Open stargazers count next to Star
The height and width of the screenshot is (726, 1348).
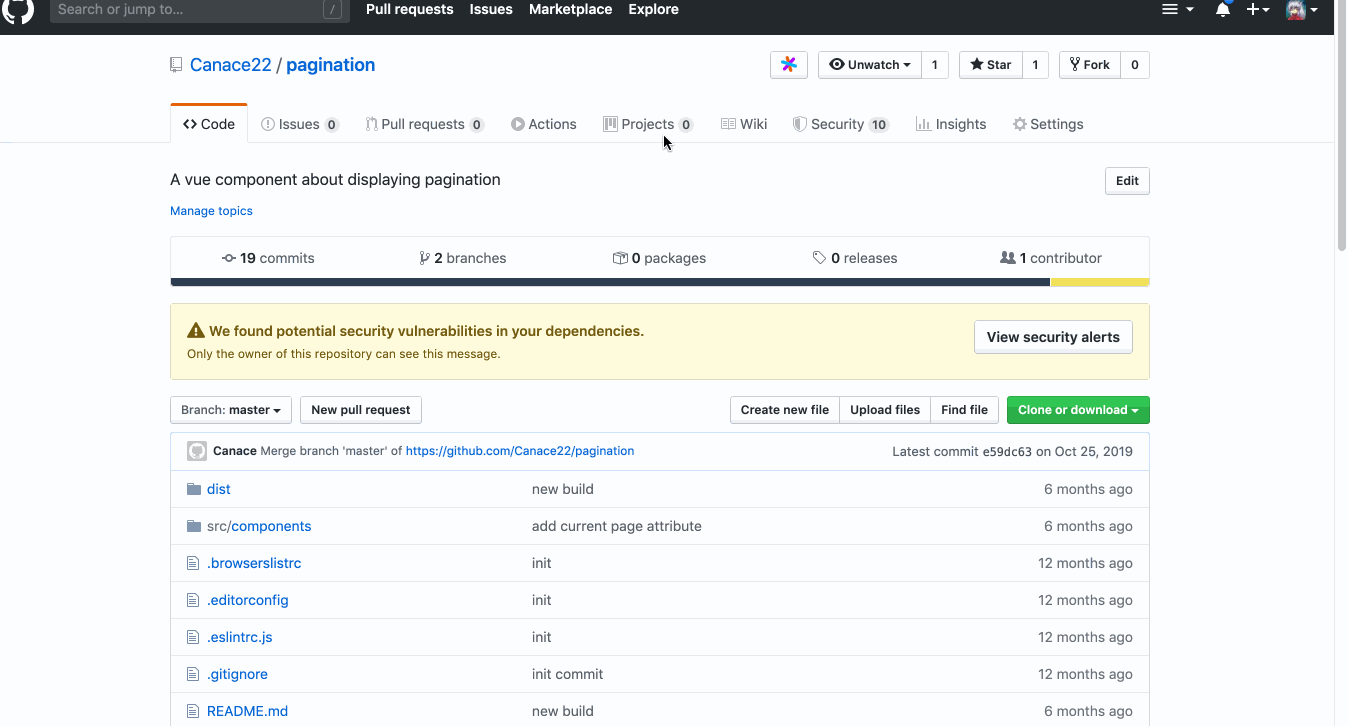[x=1035, y=65]
